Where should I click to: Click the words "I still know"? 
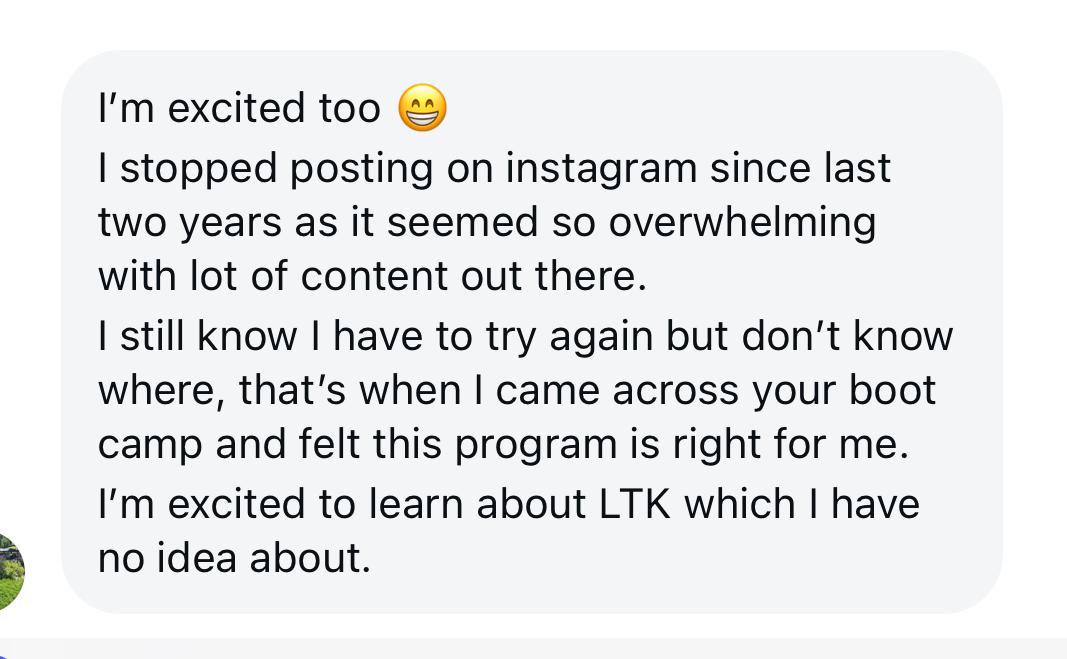[197, 335]
